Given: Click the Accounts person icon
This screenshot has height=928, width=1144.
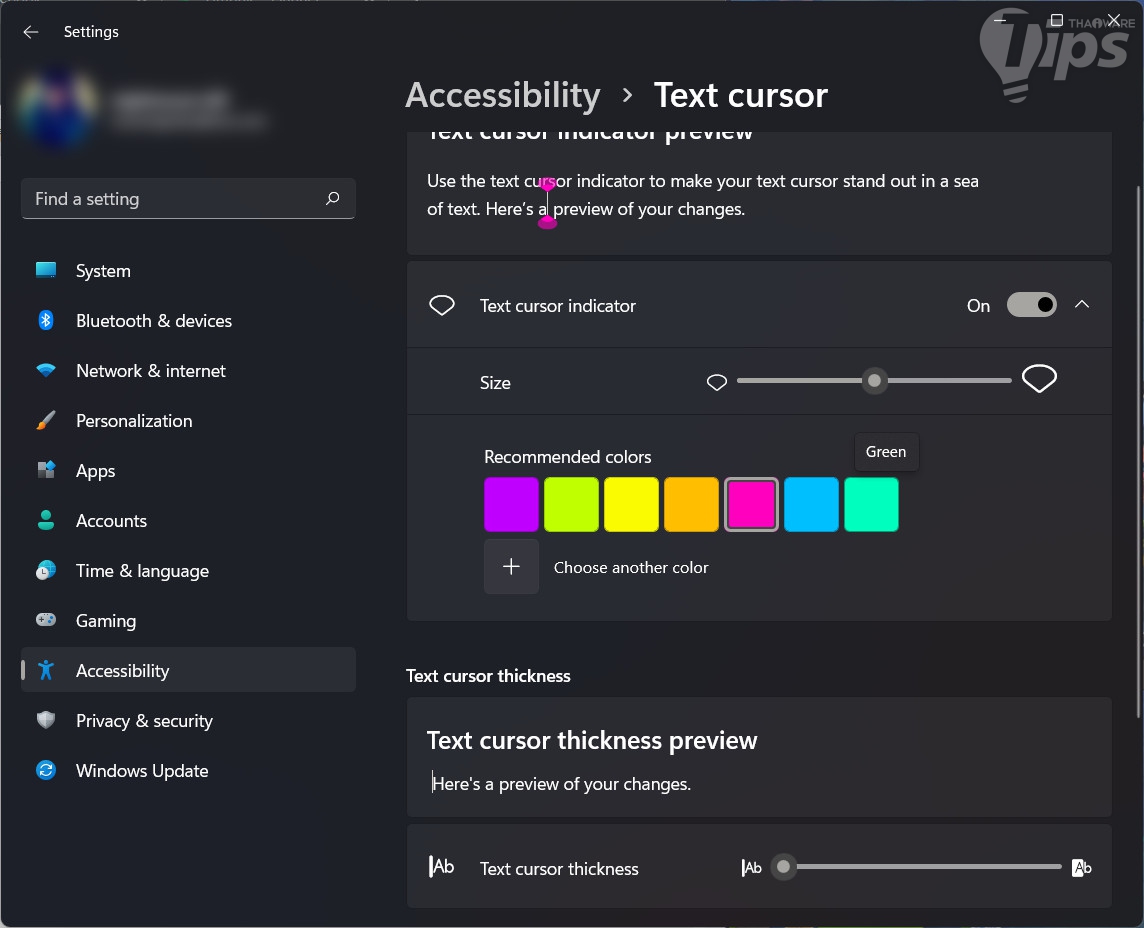Looking at the screenshot, I should (46, 520).
